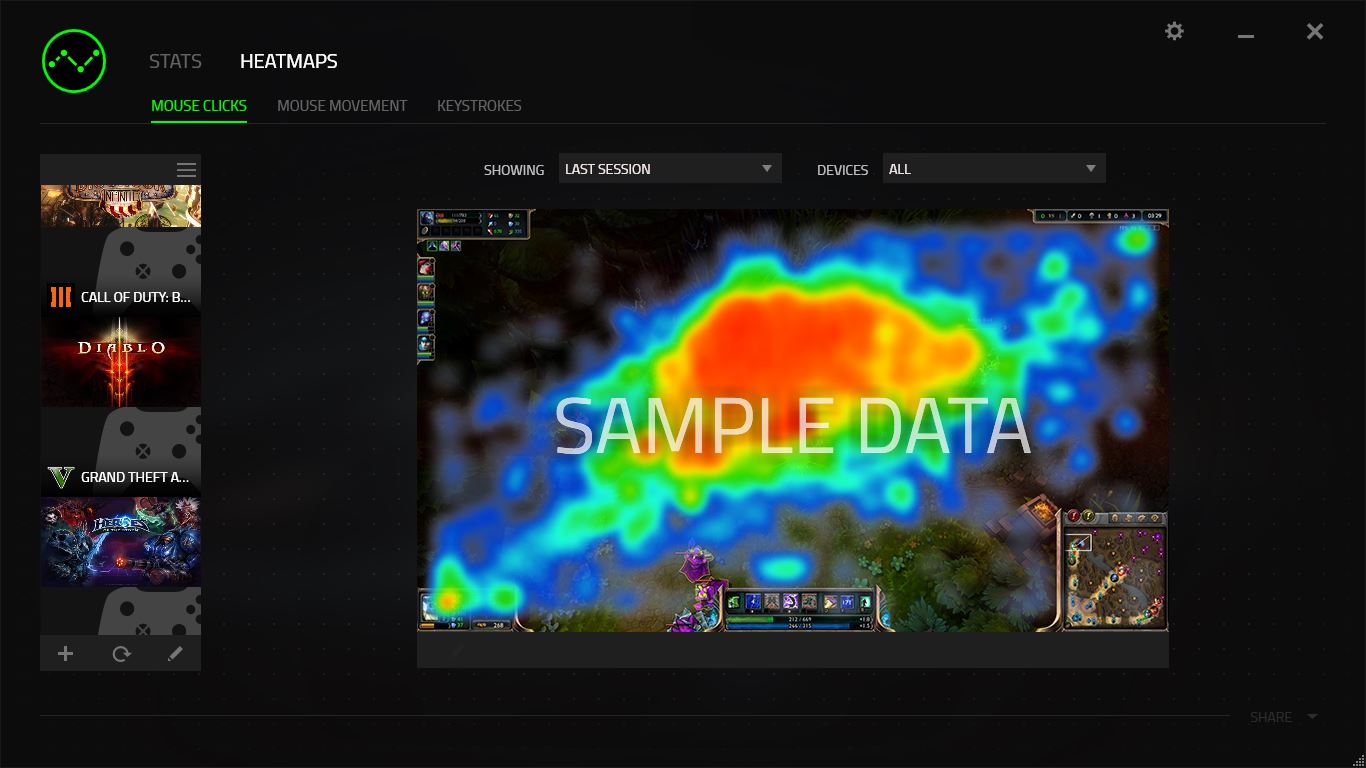
Task: Open settings via the gear icon
Action: click(1174, 31)
